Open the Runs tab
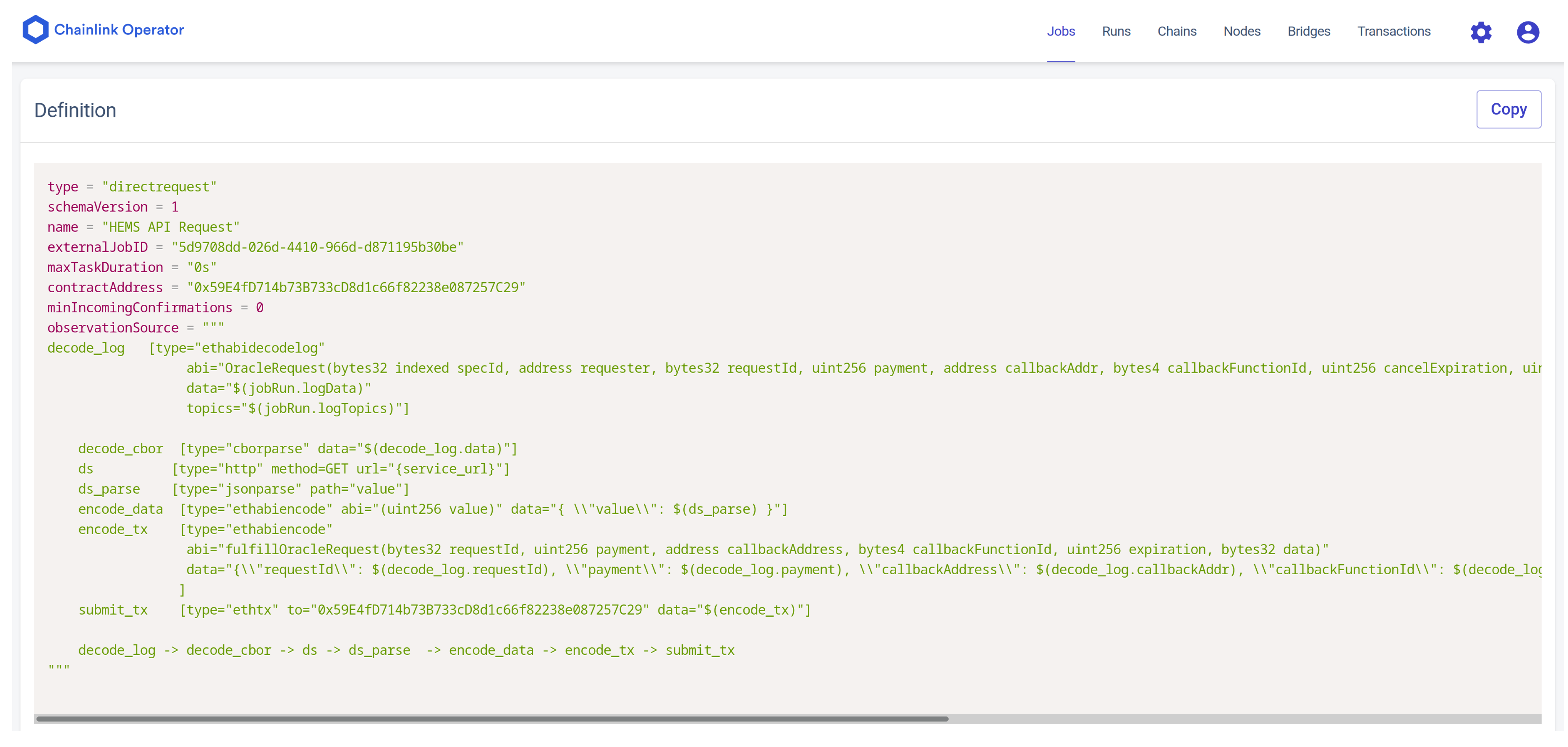1568x747 pixels. tap(1116, 32)
